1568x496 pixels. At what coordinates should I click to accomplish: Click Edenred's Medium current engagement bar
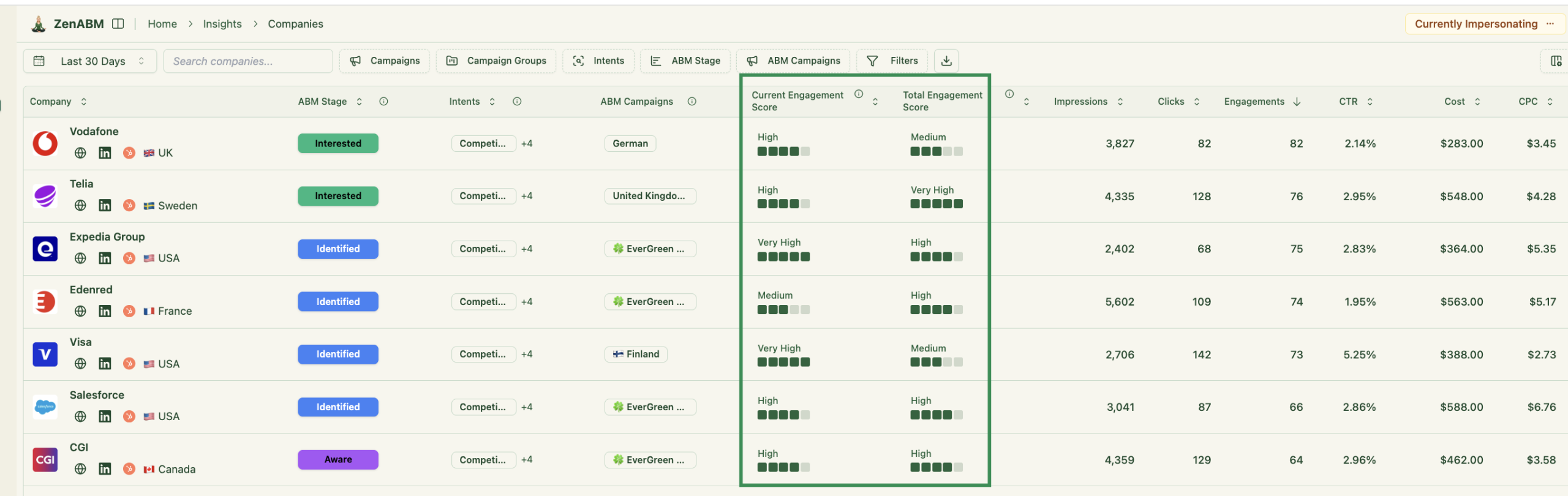[x=783, y=309]
